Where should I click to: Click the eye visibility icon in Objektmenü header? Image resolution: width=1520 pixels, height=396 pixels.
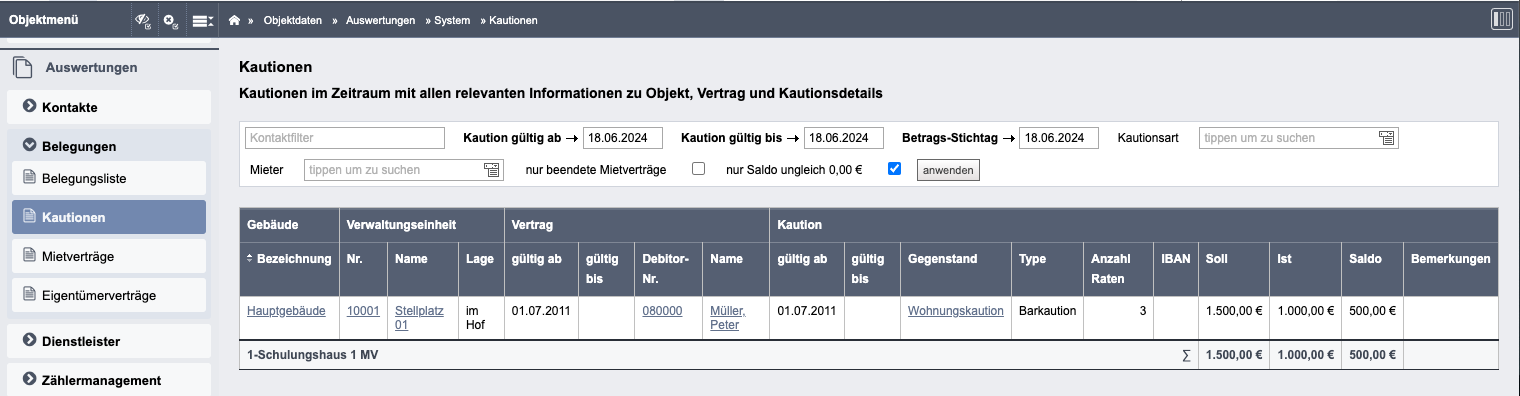click(143, 20)
